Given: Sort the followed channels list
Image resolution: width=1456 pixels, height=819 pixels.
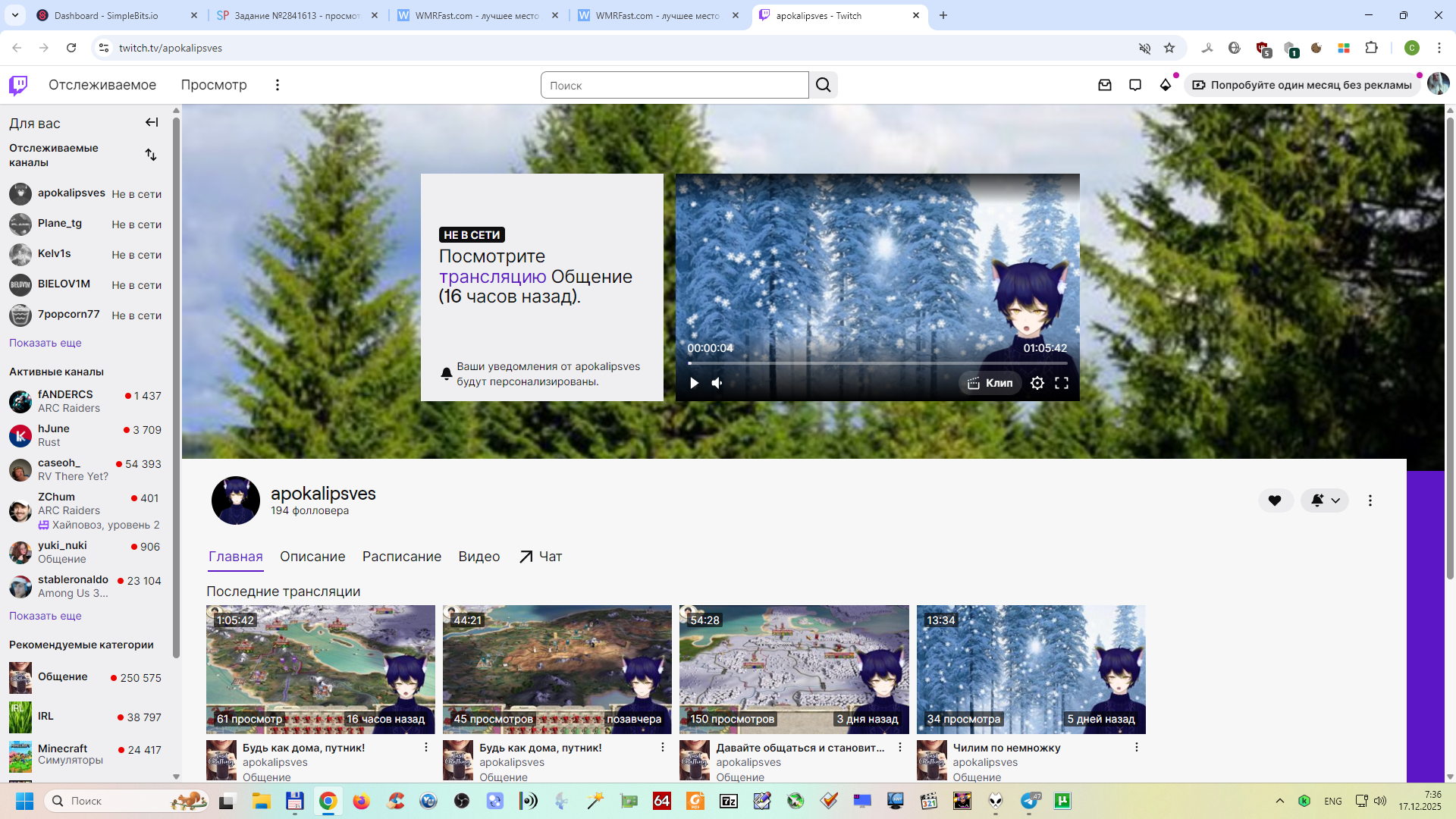Looking at the screenshot, I should [151, 155].
